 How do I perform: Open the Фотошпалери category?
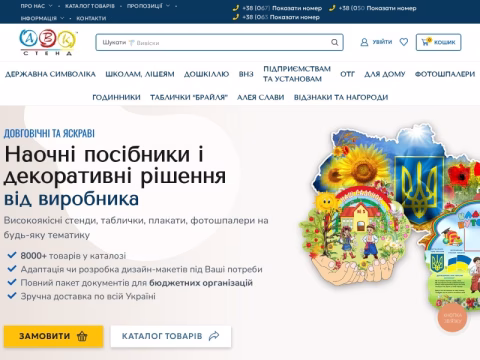point(445,74)
